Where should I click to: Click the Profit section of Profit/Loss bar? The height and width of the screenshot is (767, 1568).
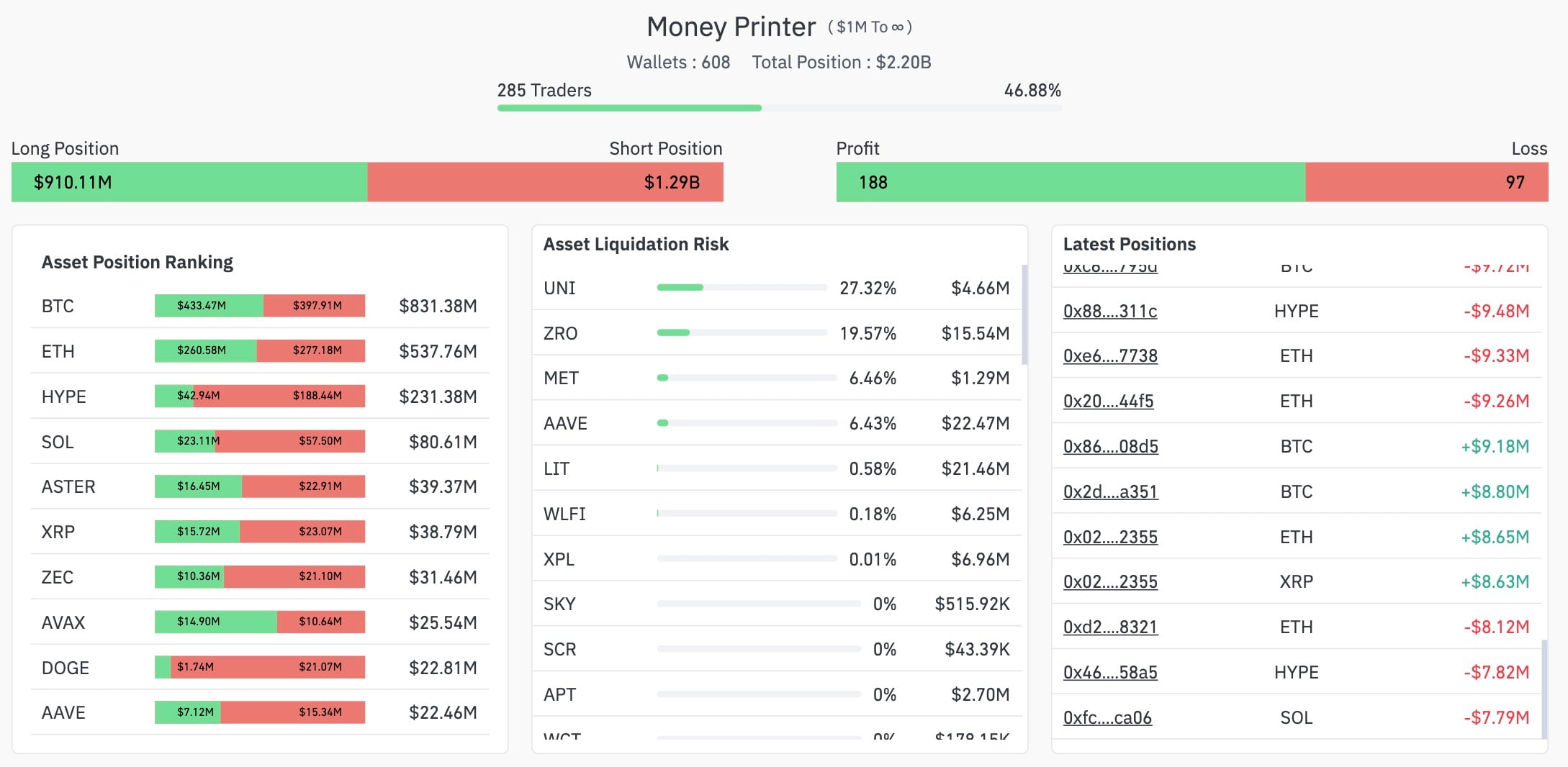coord(1065,182)
